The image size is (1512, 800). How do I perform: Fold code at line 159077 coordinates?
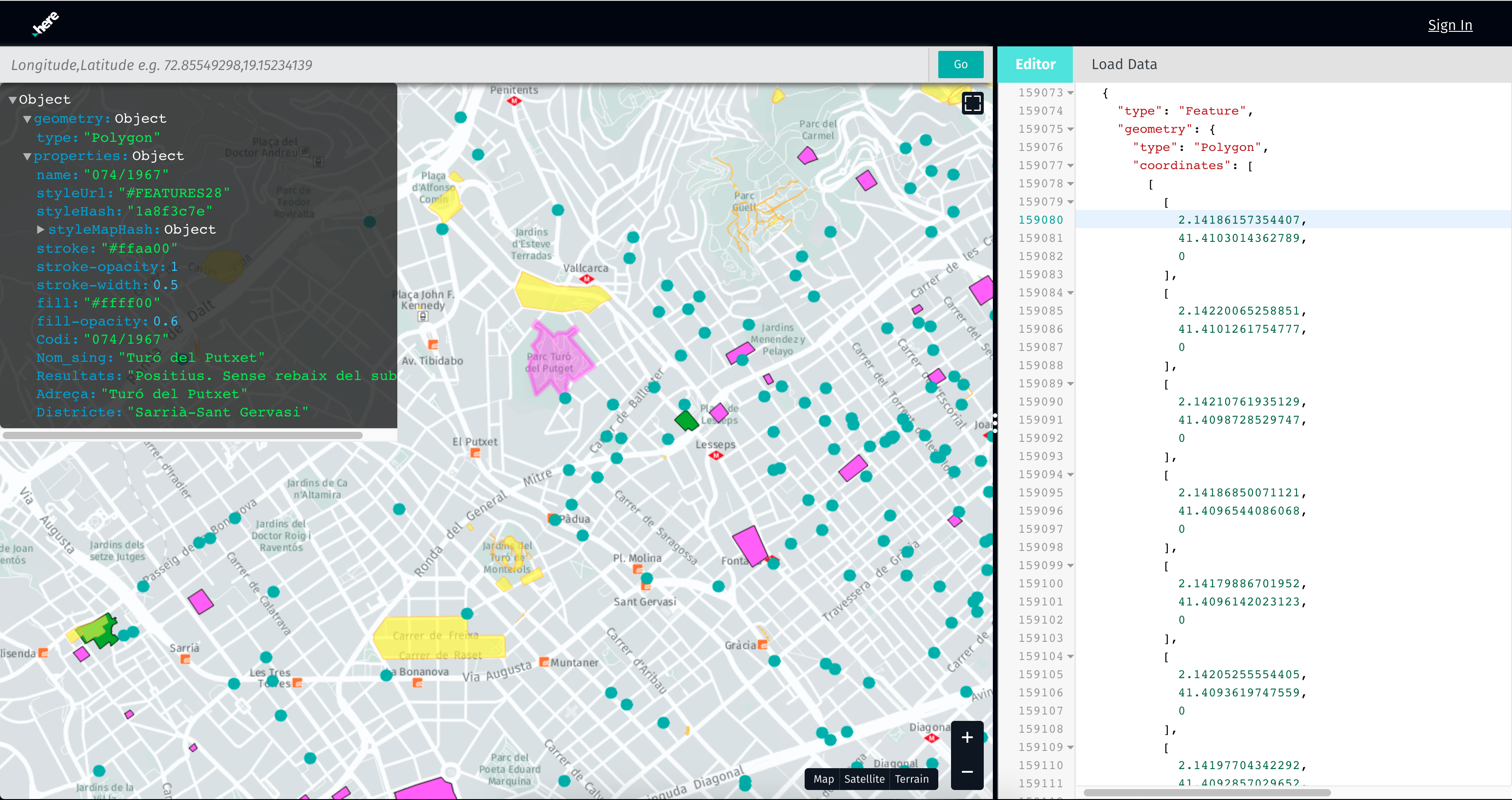(x=1071, y=165)
